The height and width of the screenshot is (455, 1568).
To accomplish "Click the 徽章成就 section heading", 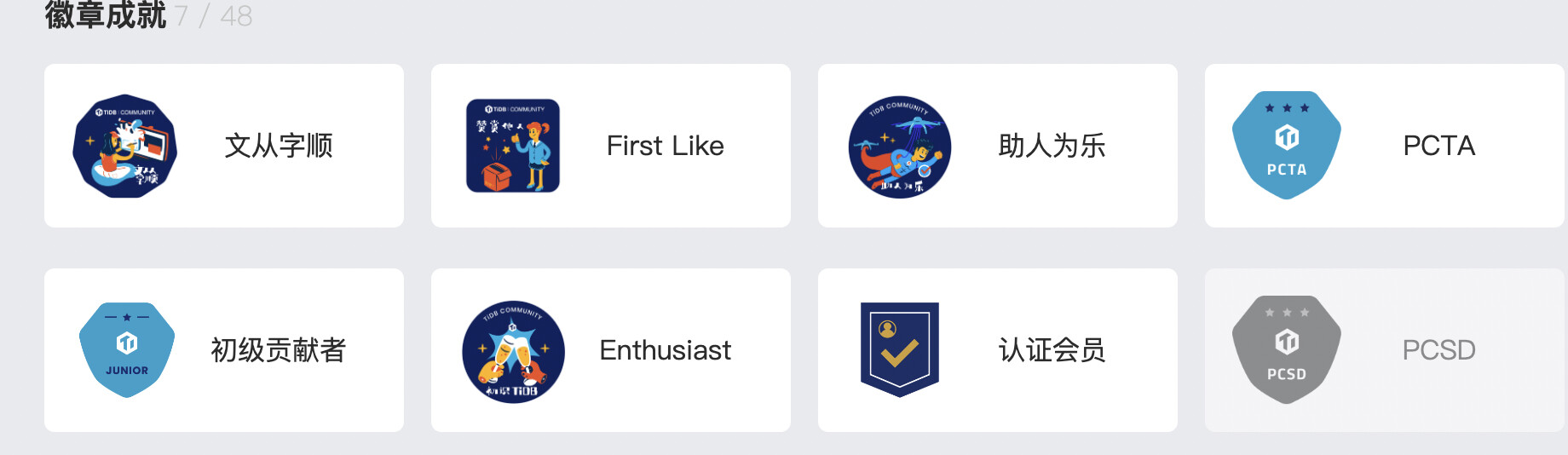I will (106, 15).
